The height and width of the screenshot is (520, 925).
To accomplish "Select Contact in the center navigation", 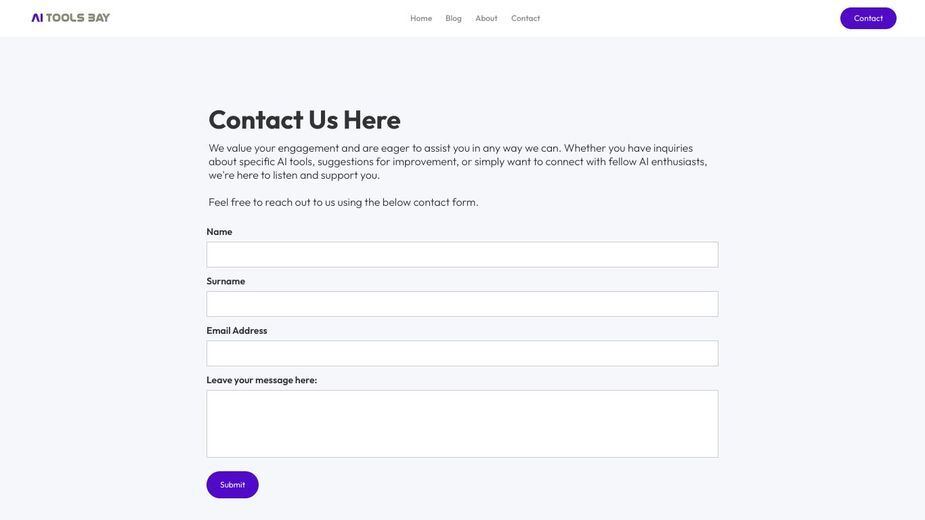I will pos(525,18).
